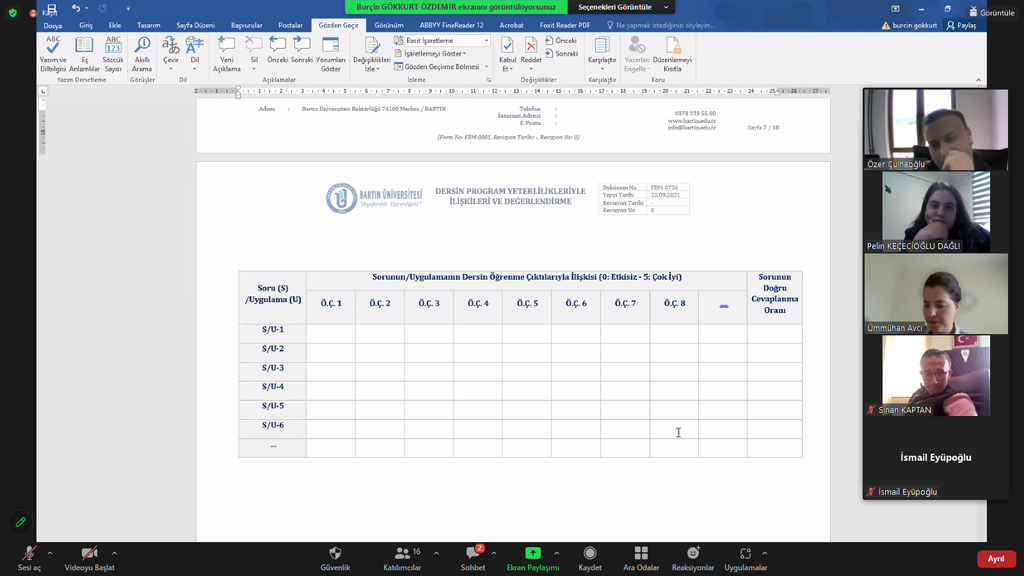The image size is (1024, 576).
Task: Open the Başvurular ribbon tab
Action: point(247,25)
